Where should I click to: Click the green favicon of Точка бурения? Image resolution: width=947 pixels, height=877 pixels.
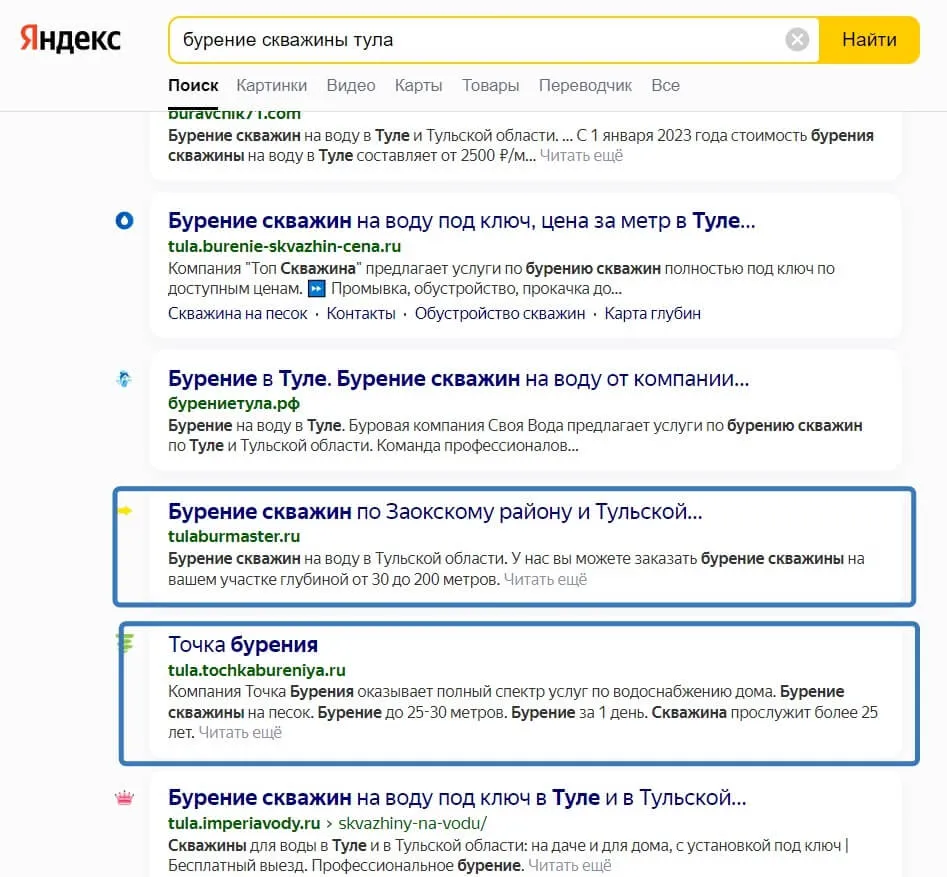124,645
